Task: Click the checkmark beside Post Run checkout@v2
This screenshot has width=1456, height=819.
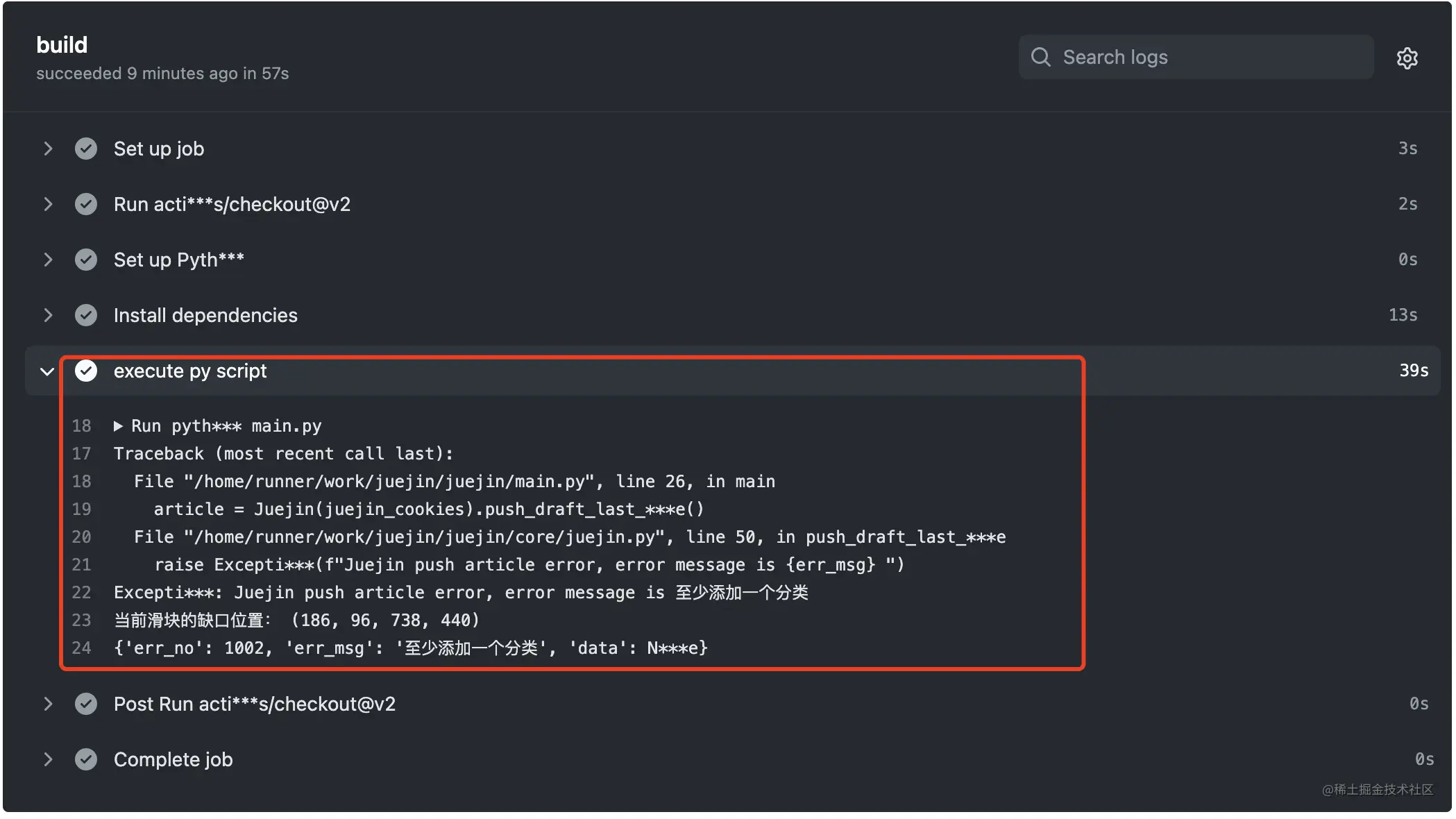Action: 86,704
